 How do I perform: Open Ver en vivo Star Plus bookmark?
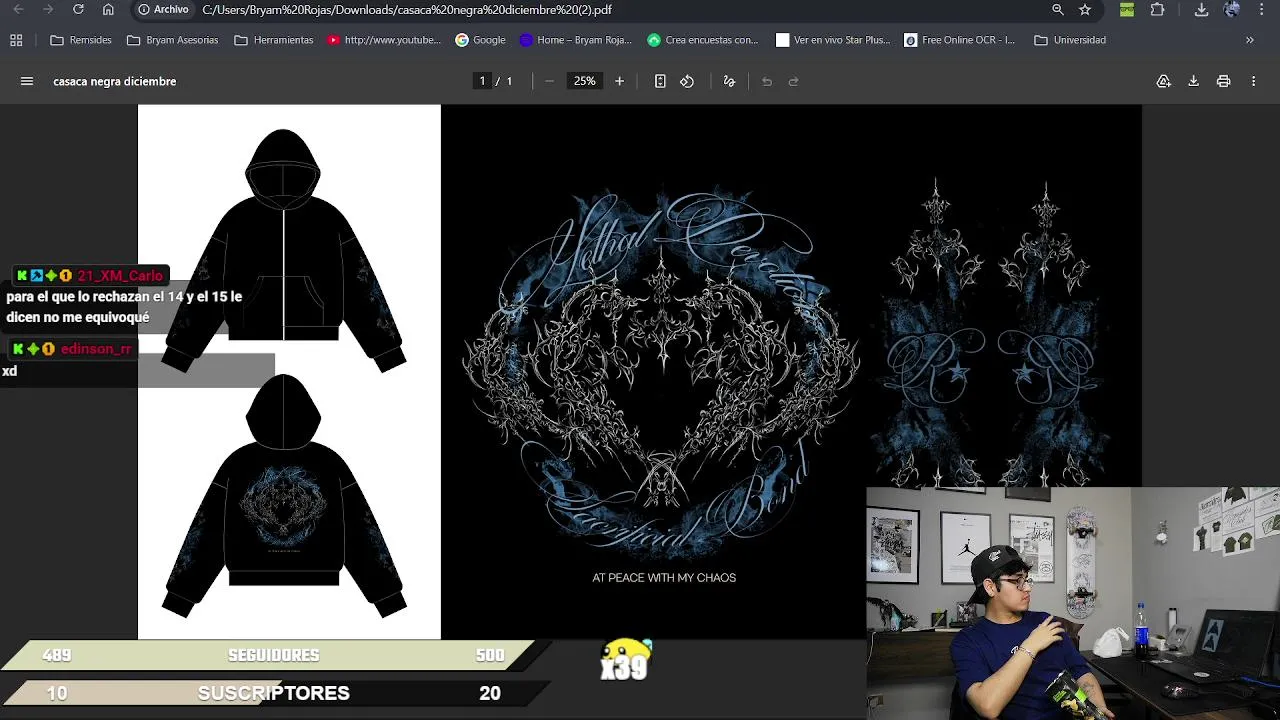click(833, 40)
